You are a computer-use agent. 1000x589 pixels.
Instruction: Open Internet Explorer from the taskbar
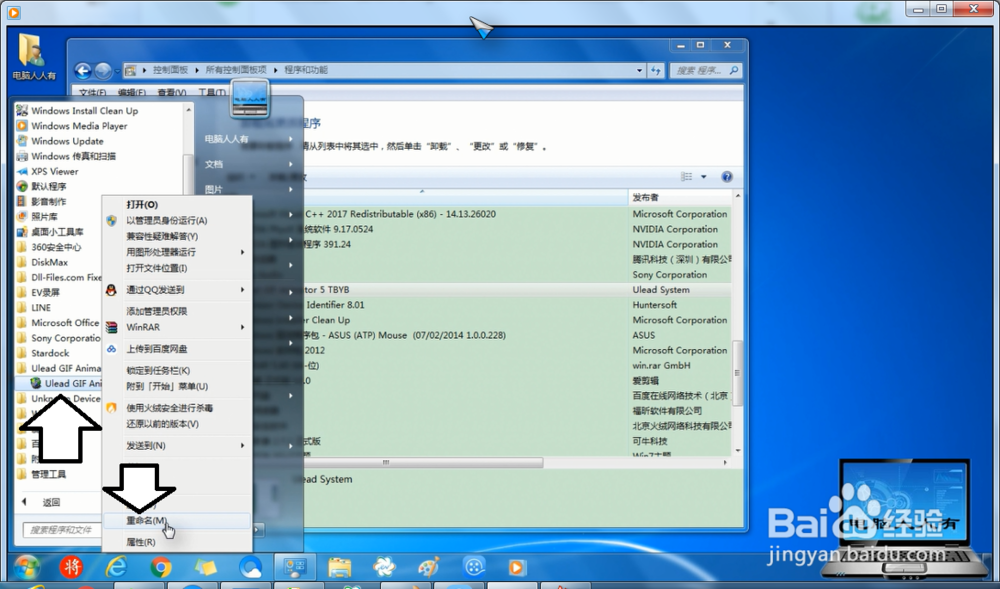point(116,567)
